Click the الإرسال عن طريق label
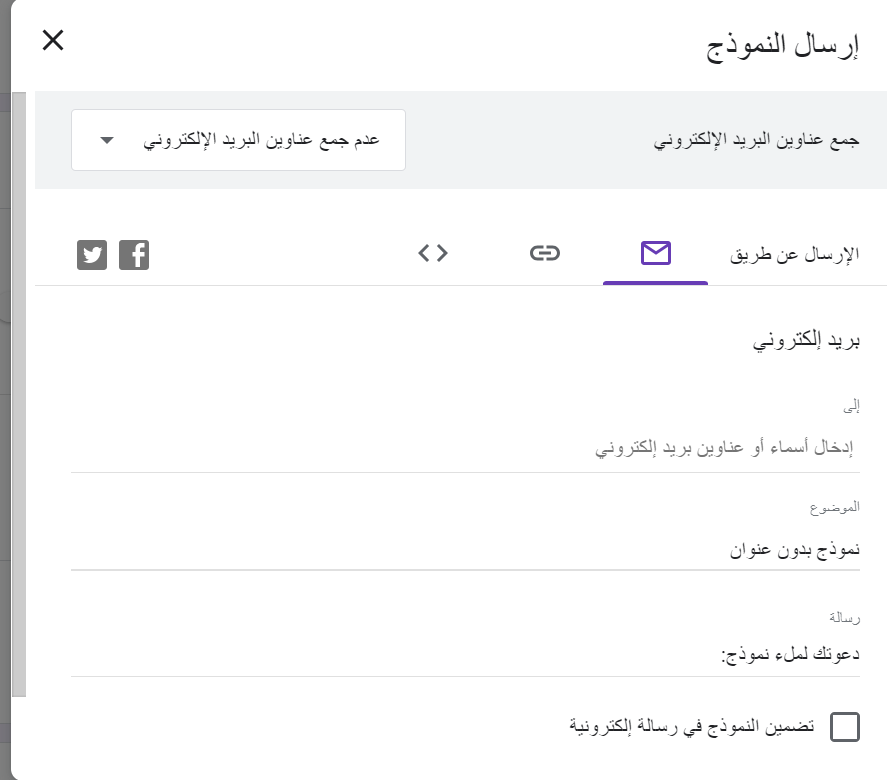Viewport: 887px width, 780px height. pos(795,254)
